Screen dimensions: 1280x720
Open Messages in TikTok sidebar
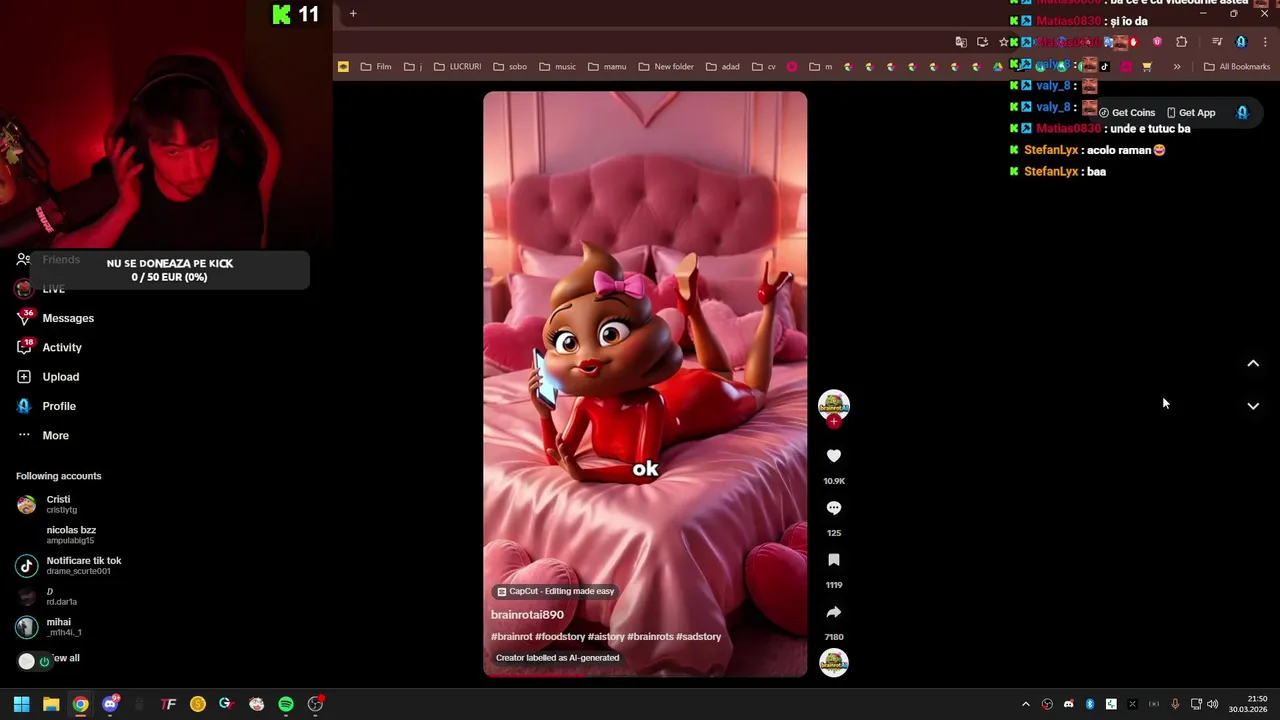[x=55, y=318]
